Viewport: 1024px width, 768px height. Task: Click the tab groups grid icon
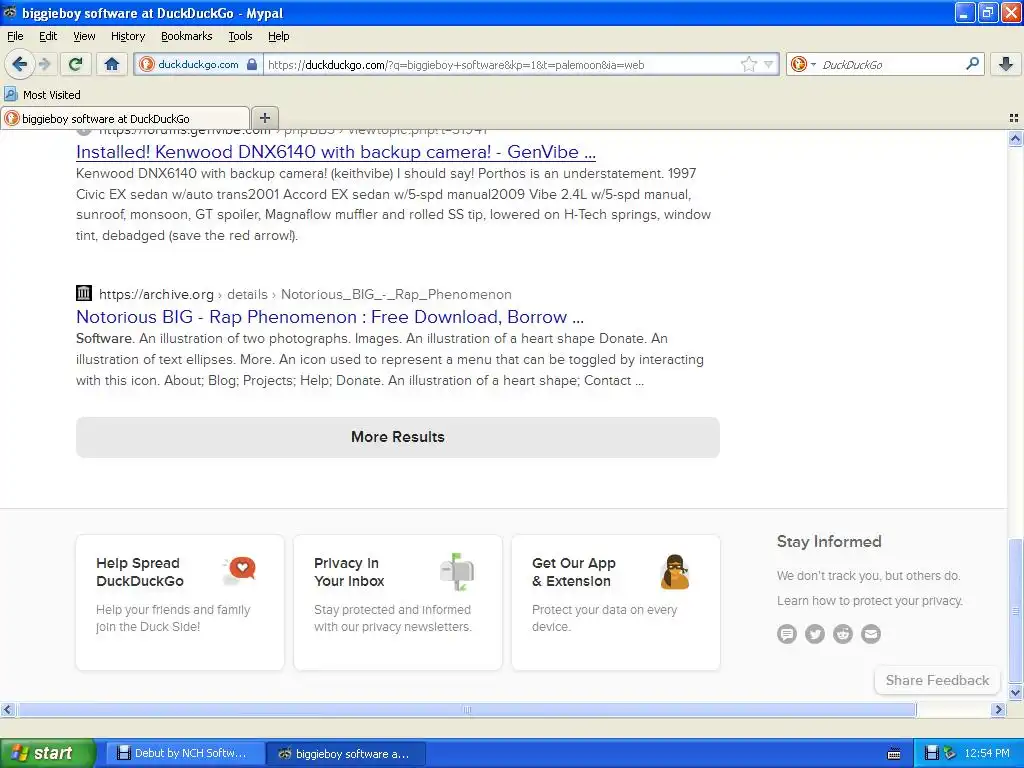pos(1014,118)
